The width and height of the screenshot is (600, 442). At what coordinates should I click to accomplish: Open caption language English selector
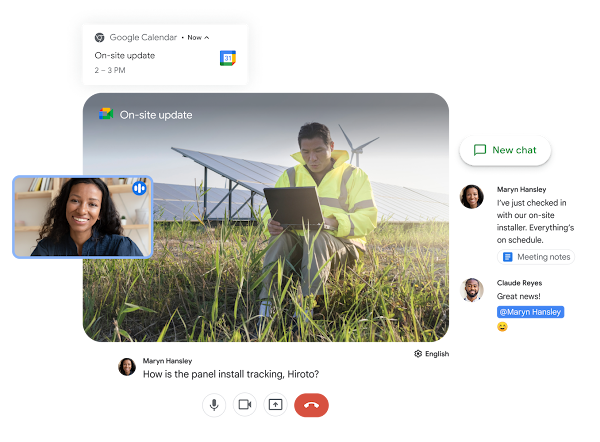click(431, 353)
